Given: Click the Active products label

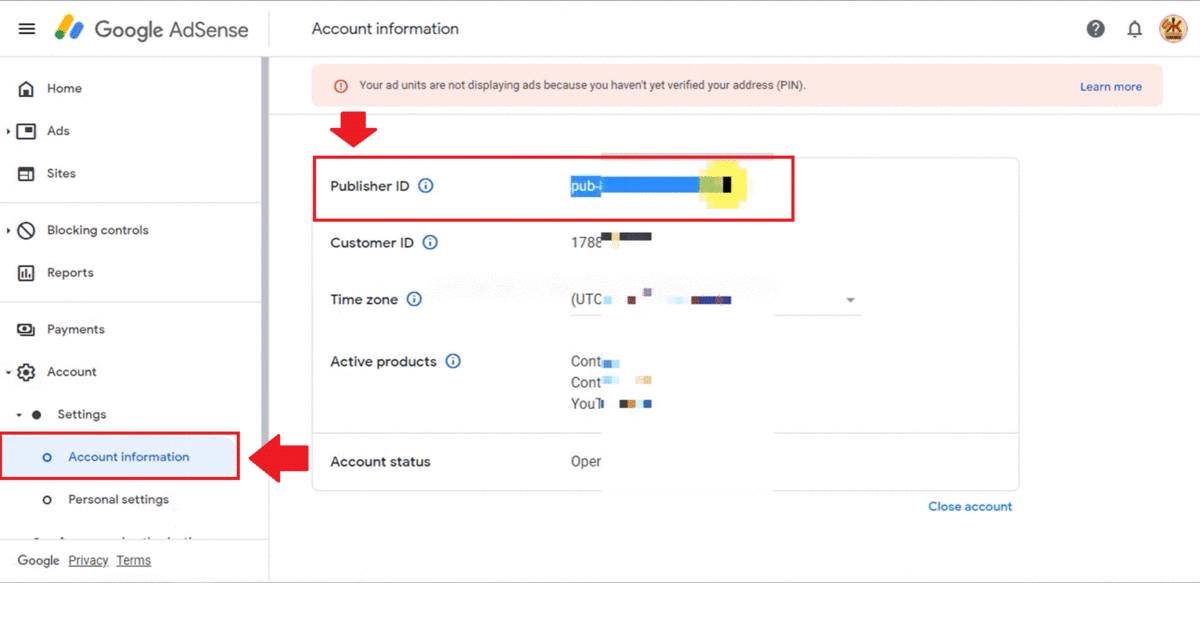Looking at the screenshot, I should pyautogui.click(x=383, y=362).
